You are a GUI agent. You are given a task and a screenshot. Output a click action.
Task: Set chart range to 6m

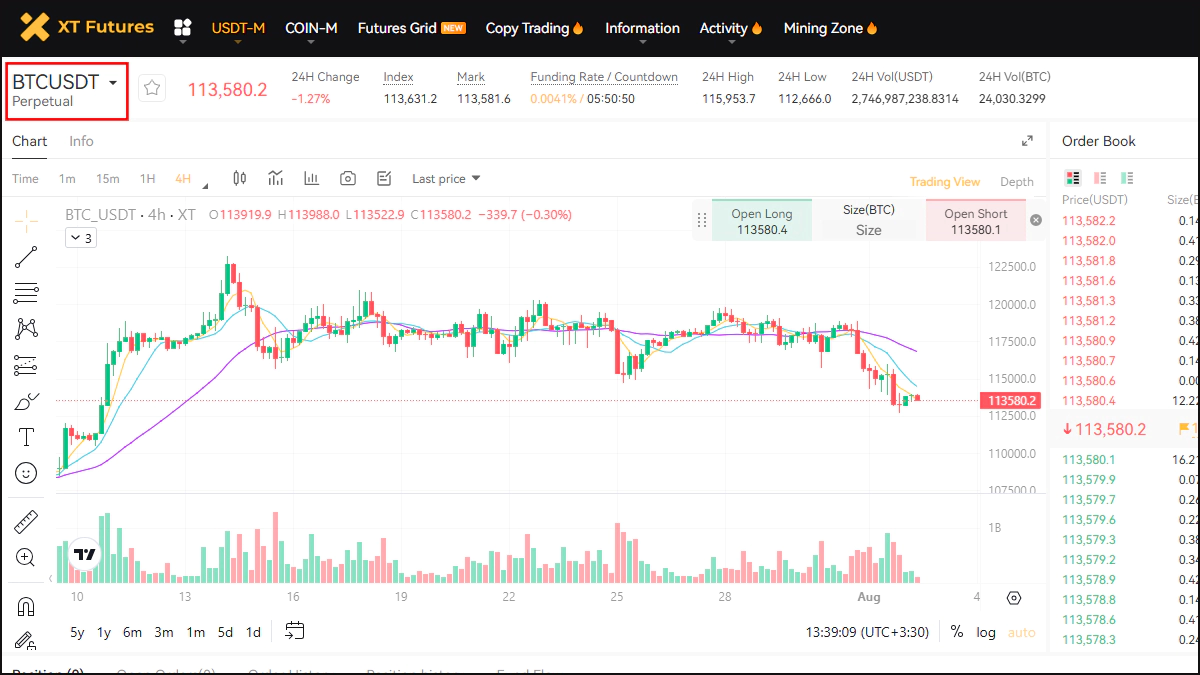click(132, 632)
